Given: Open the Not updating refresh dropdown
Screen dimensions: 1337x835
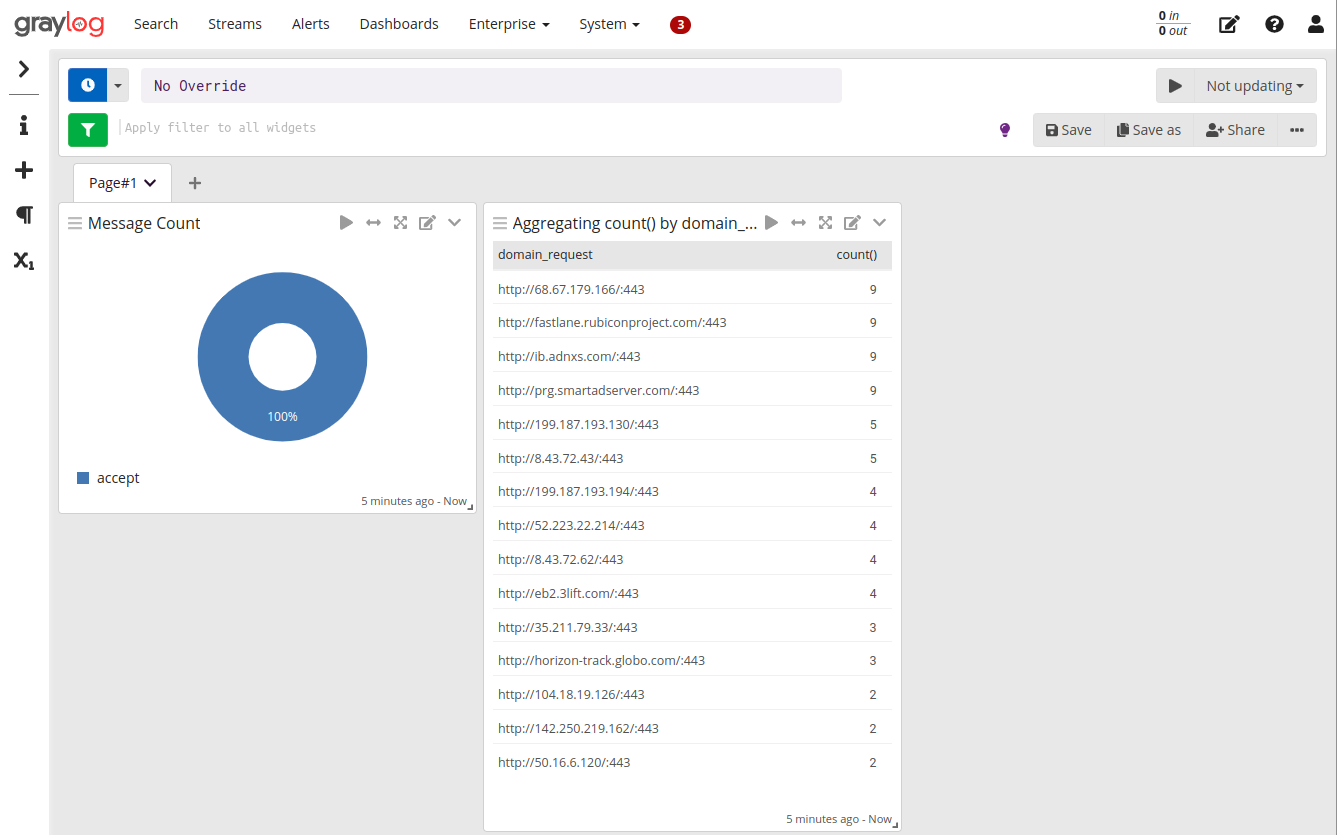Looking at the screenshot, I should click(x=1255, y=86).
